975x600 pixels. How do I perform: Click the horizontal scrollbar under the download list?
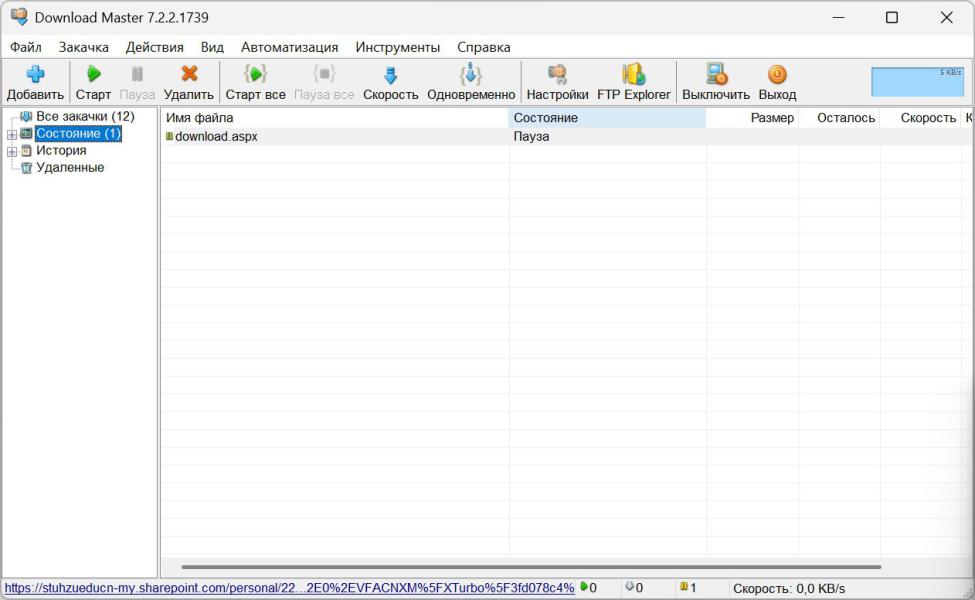tap(530, 567)
